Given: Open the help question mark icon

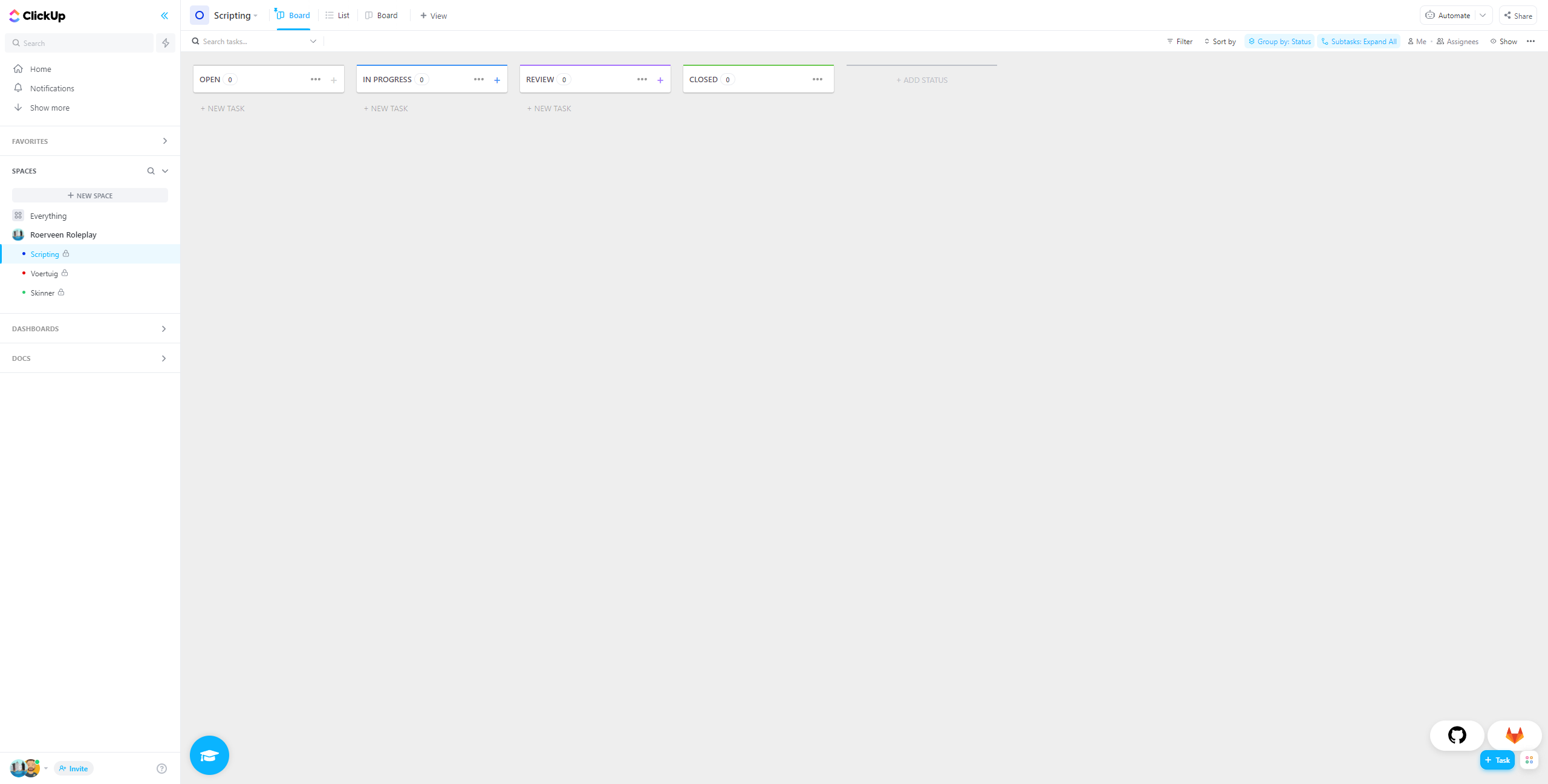Looking at the screenshot, I should [161, 768].
